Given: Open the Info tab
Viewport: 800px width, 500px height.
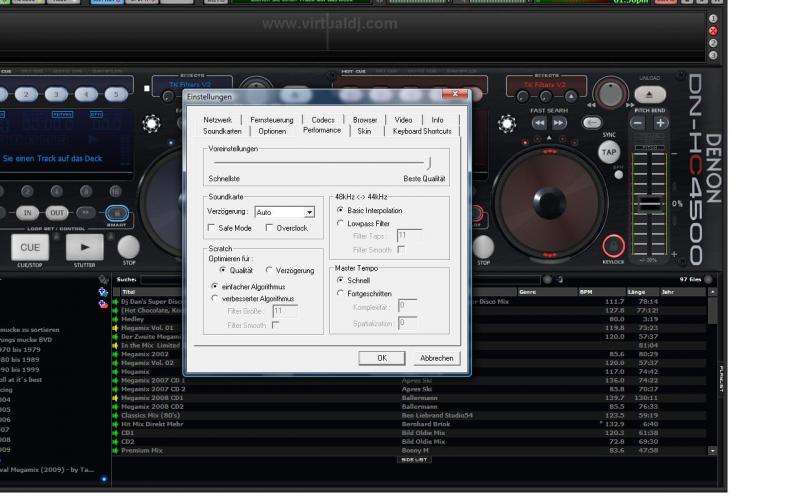Looking at the screenshot, I should point(437,120).
